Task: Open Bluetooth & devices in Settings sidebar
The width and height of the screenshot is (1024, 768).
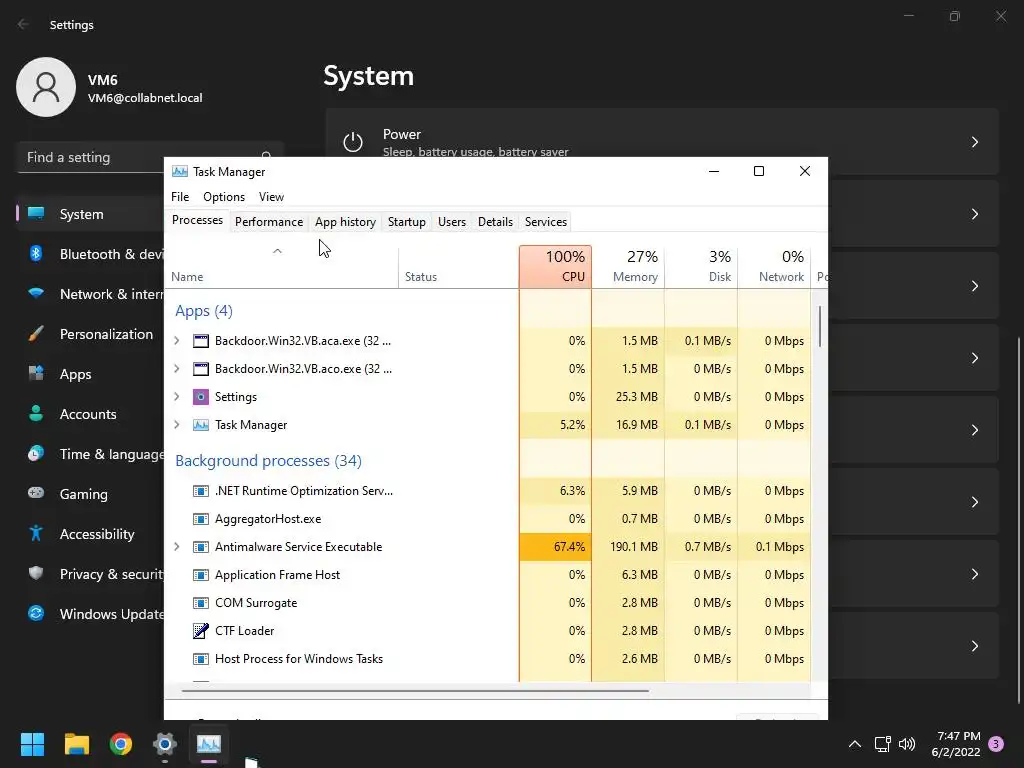Action: coord(91,254)
